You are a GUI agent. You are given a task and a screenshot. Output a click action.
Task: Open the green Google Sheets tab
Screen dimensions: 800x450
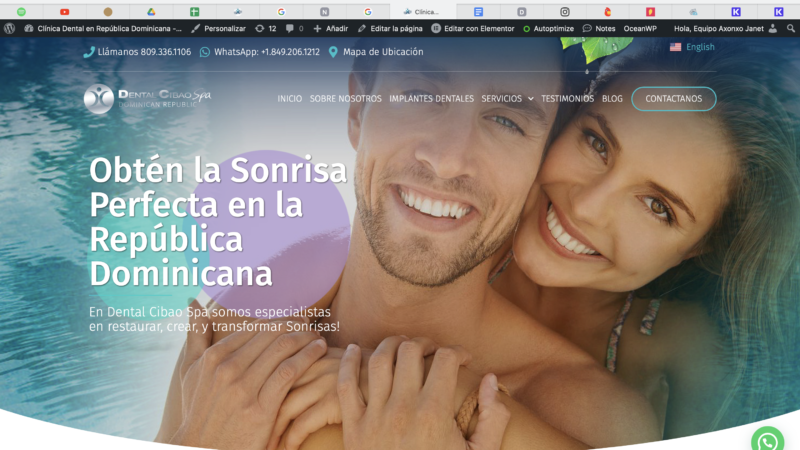point(194,11)
